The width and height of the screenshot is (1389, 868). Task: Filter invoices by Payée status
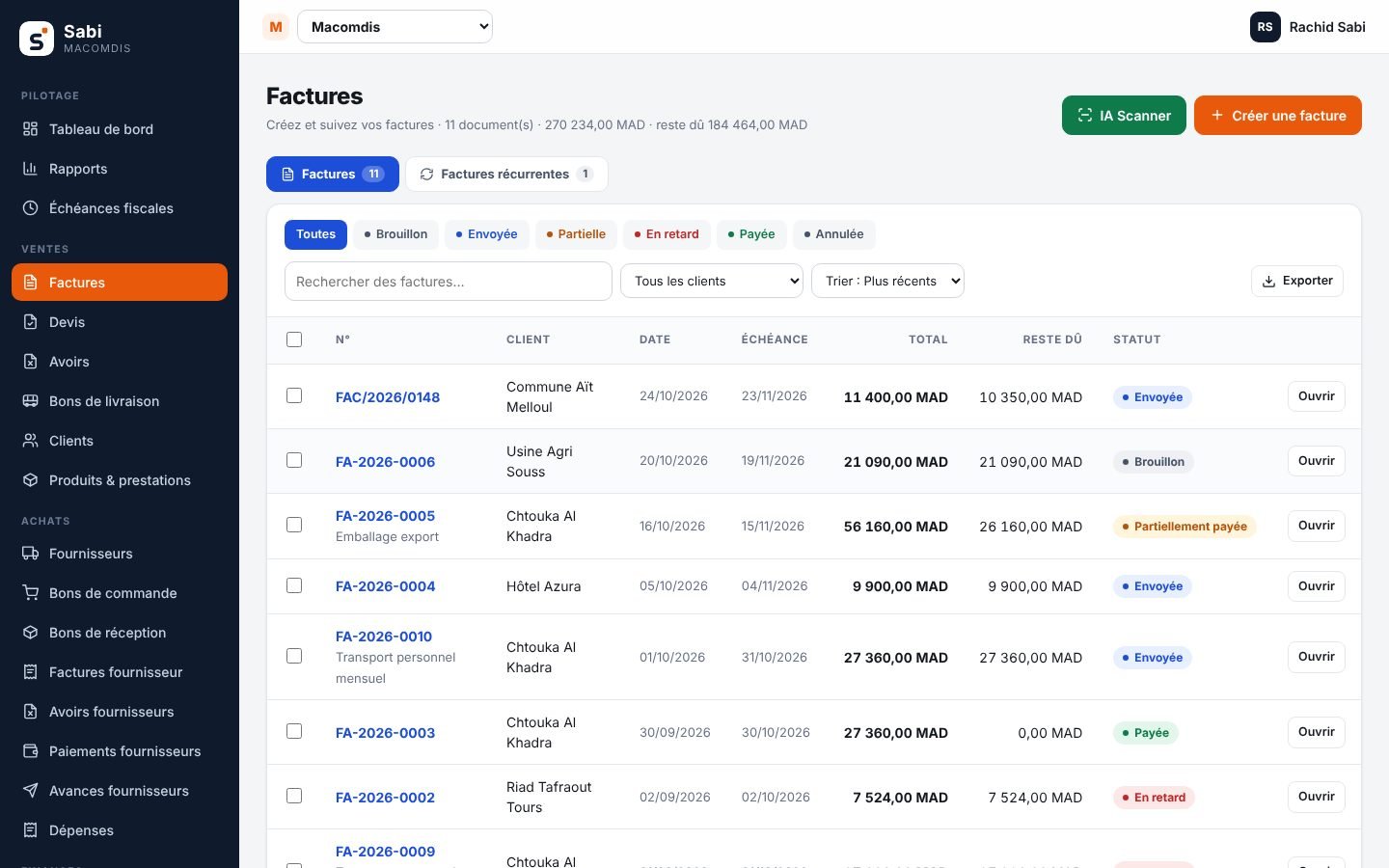click(x=751, y=234)
